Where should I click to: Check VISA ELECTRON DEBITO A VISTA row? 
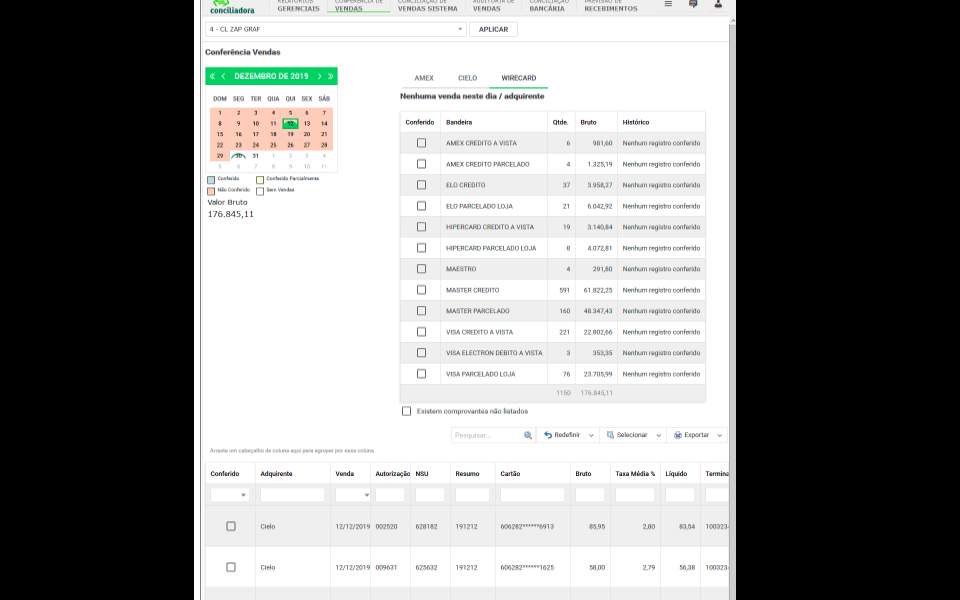coord(421,353)
